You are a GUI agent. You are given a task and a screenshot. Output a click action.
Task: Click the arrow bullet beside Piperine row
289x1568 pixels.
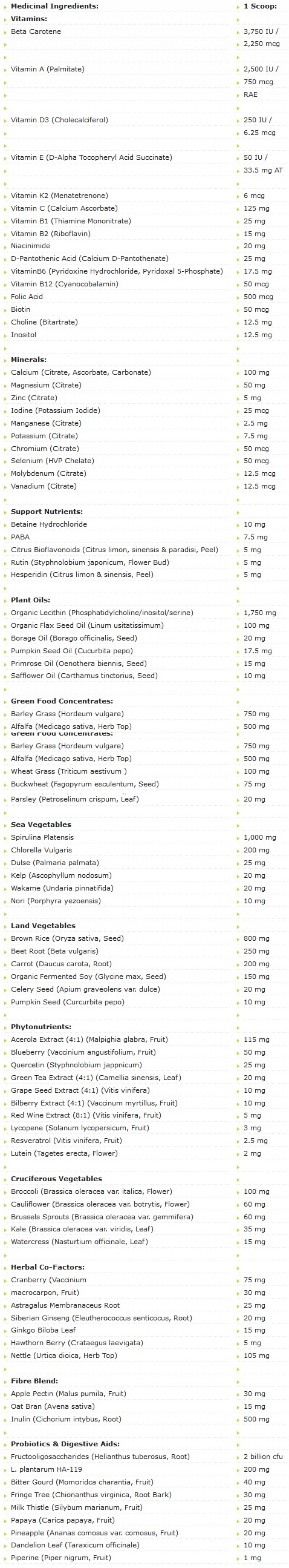tap(6, 1558)
